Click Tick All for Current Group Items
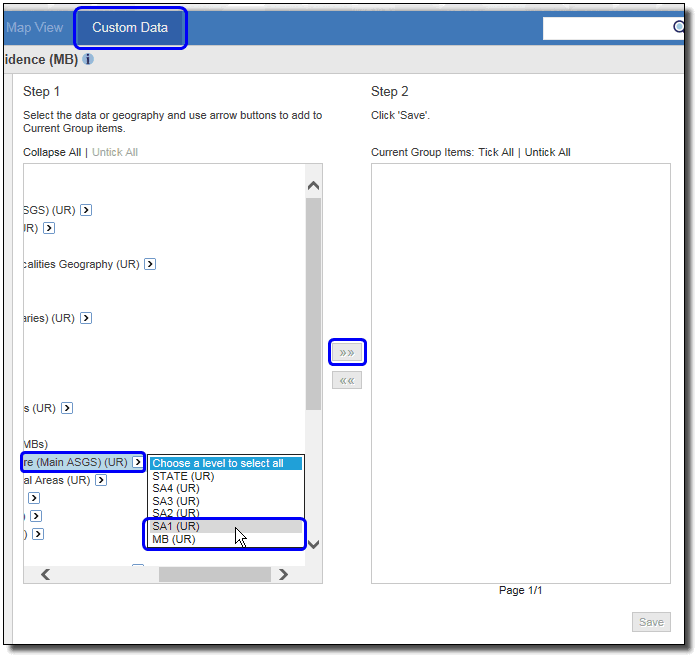This screenshot has width=695, height=655. click(x=495, y=152)
